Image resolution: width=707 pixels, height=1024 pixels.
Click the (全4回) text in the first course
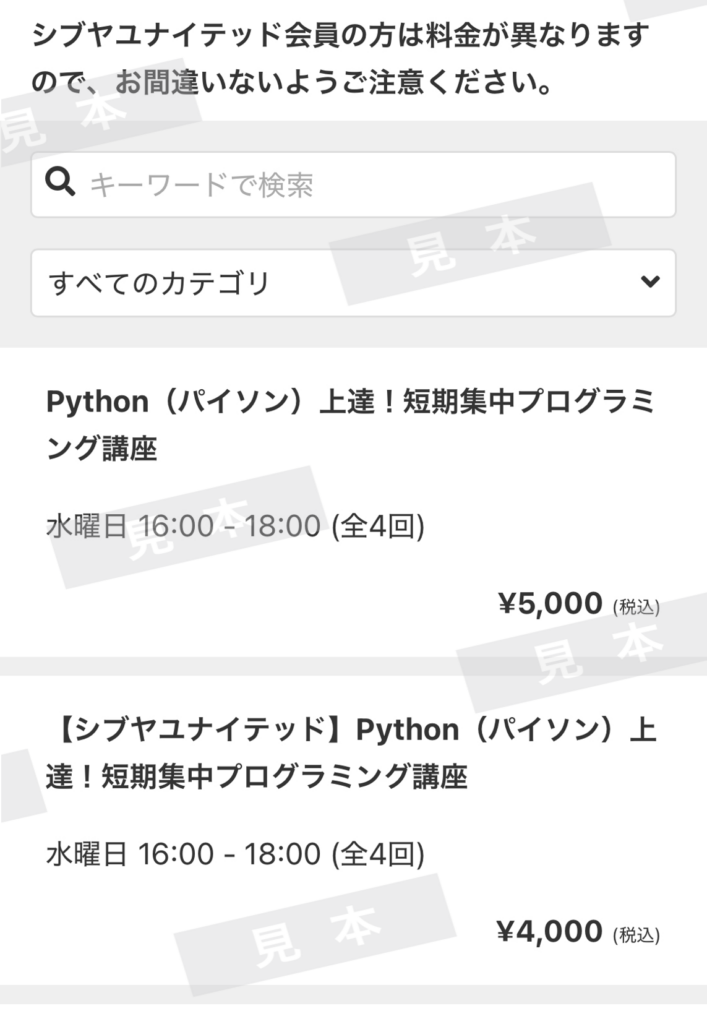point(378,525)
